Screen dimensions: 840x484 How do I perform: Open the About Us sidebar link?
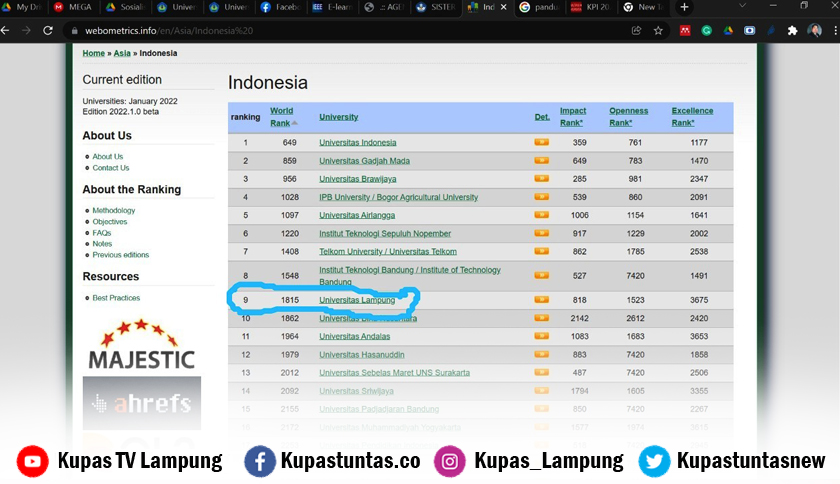[x=108, y=157]
